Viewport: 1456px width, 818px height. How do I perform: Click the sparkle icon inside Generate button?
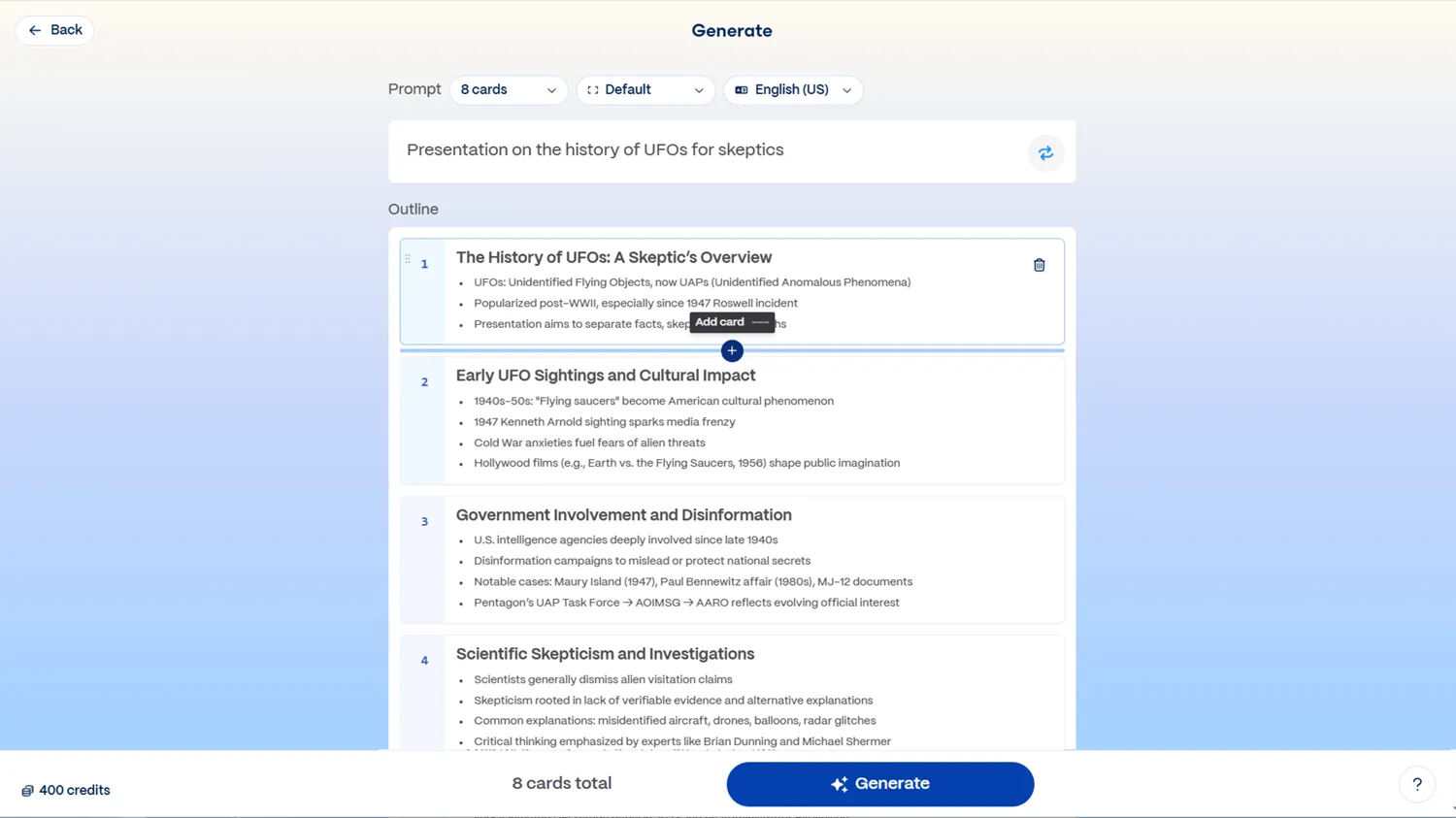pyautogui.click(x=839, y=783)
